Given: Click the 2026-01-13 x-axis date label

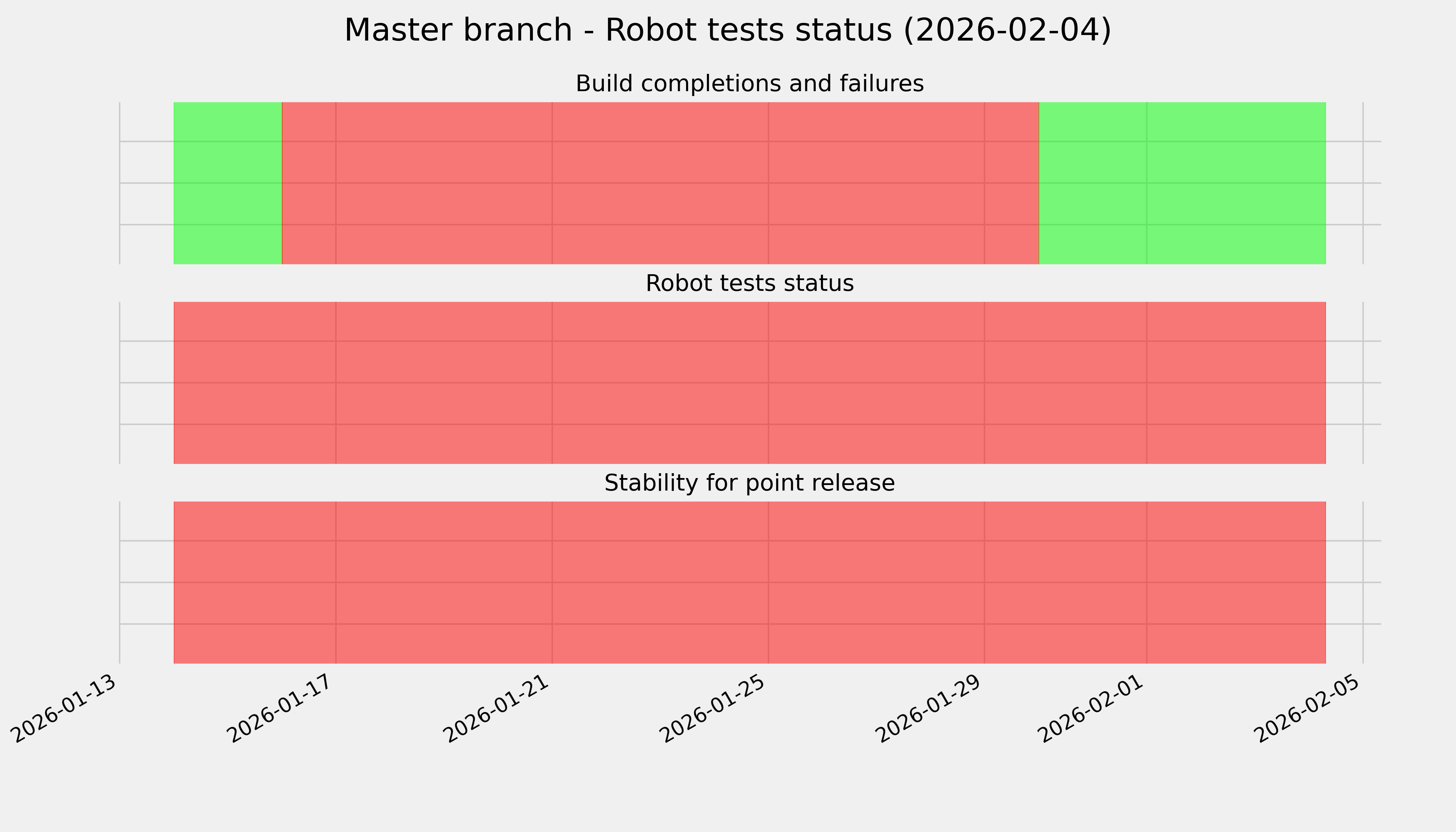Looking at the screenshot, I should (66, 709).
